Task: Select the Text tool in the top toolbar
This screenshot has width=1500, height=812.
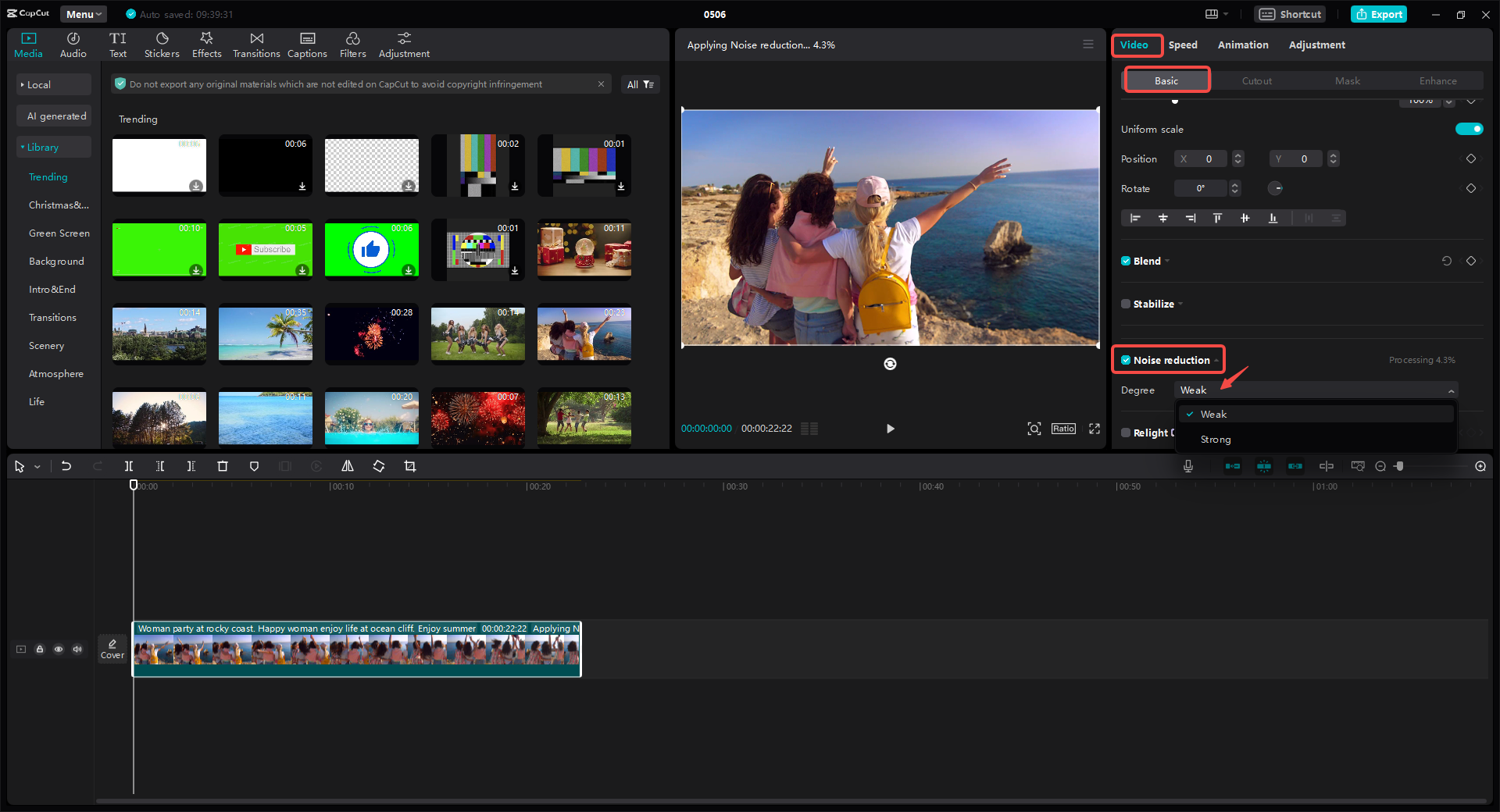Action: tap(118, 44)
